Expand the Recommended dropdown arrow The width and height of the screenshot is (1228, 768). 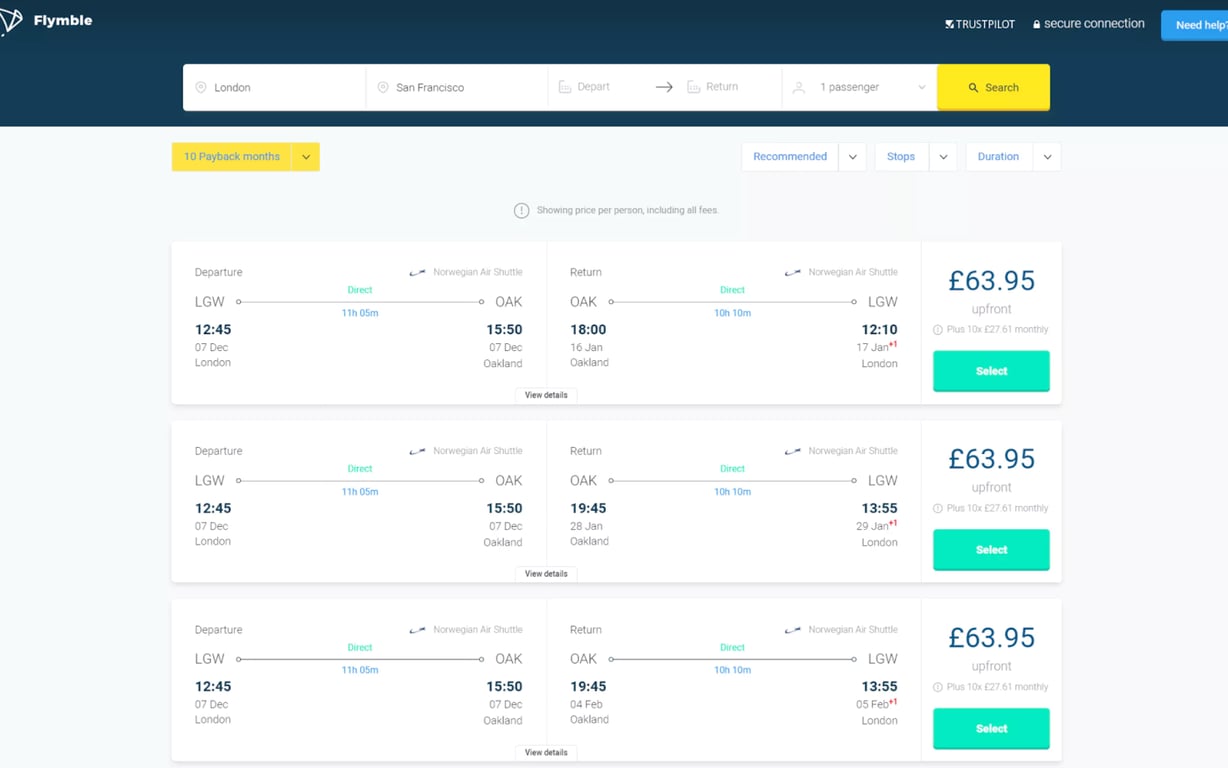853,157
